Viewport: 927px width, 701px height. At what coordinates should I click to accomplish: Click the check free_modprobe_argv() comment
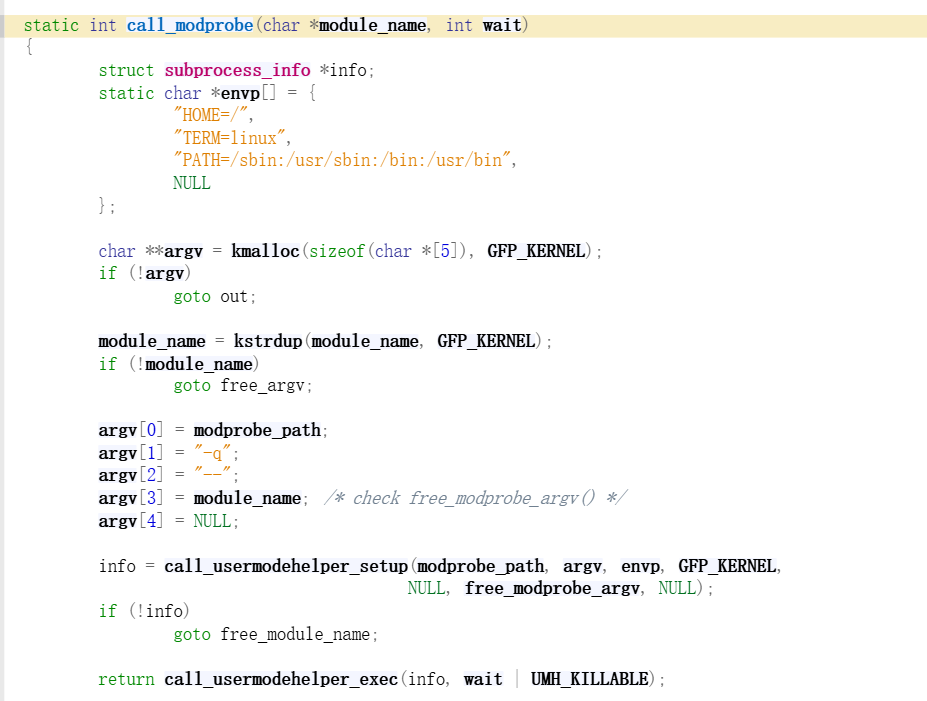click(x=476, y=498)
